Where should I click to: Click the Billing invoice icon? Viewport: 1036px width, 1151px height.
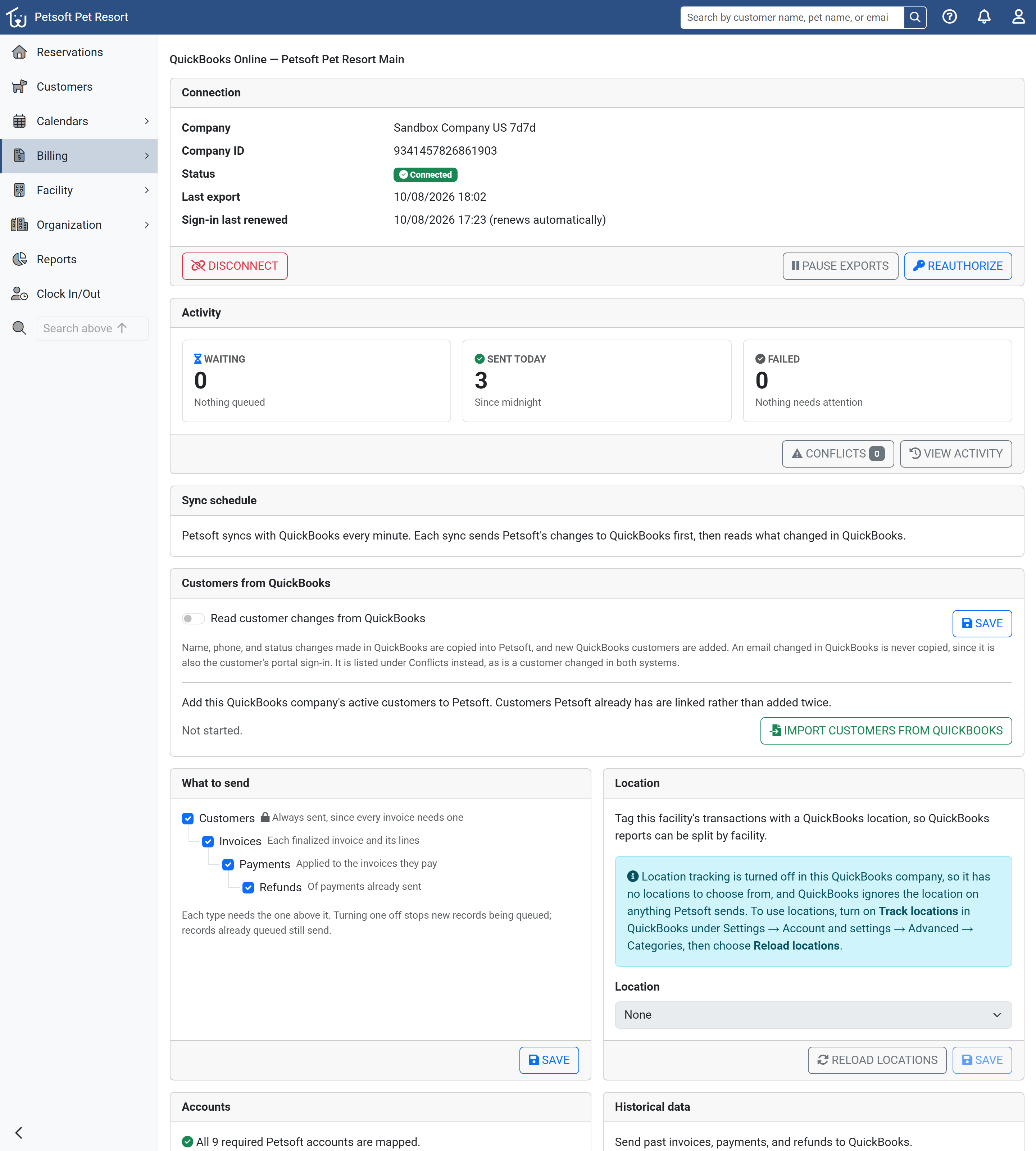coord(19,155)
